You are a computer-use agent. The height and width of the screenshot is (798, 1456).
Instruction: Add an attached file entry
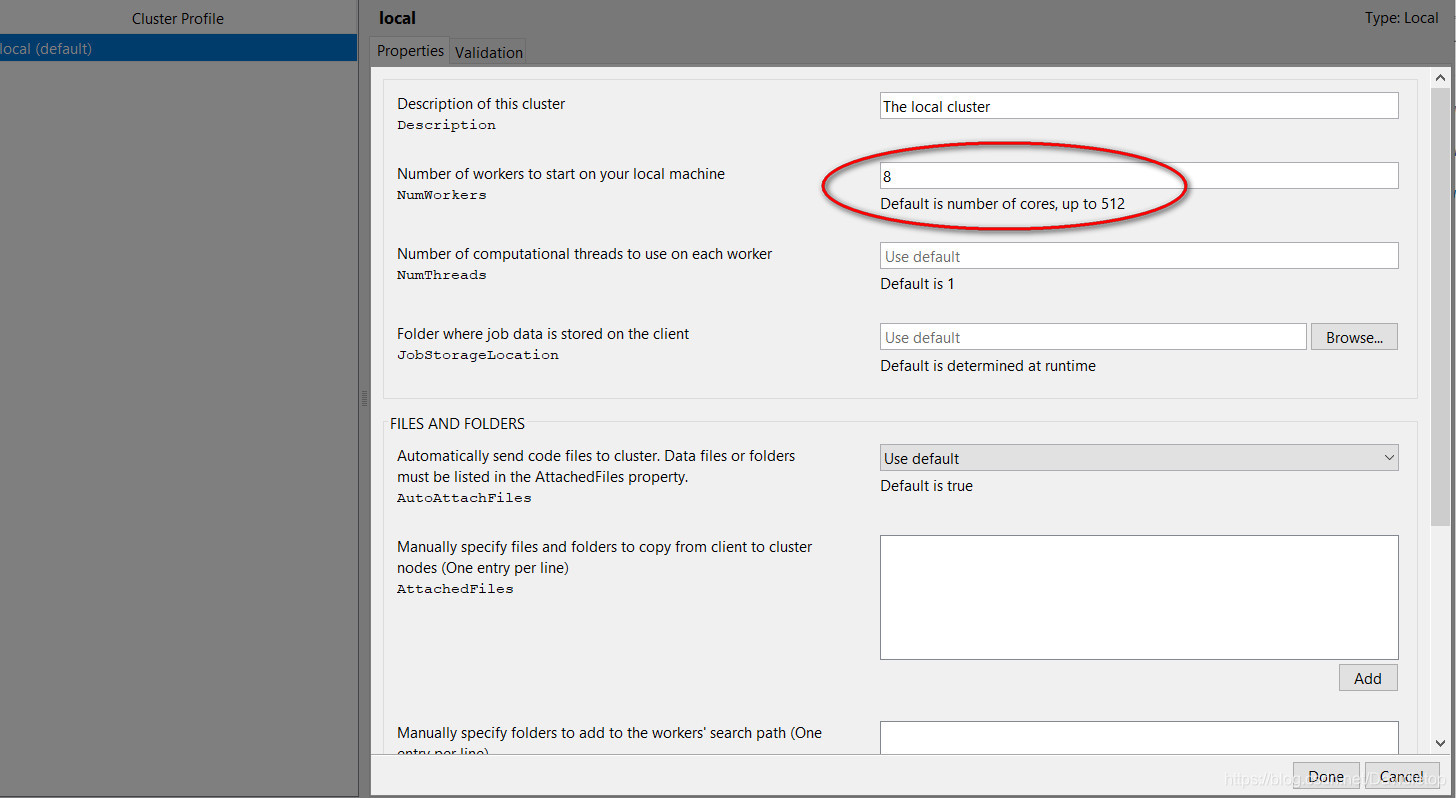[1367, 678]
